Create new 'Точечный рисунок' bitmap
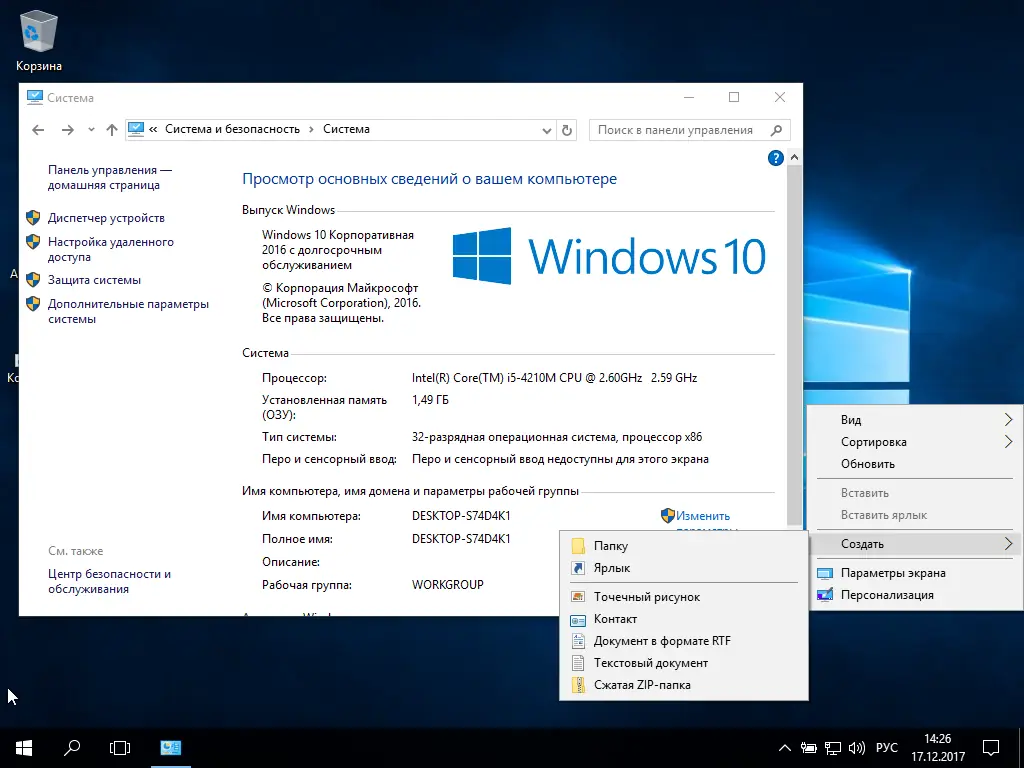Viewport: 1024px width, 768px height. click(684, 597)
